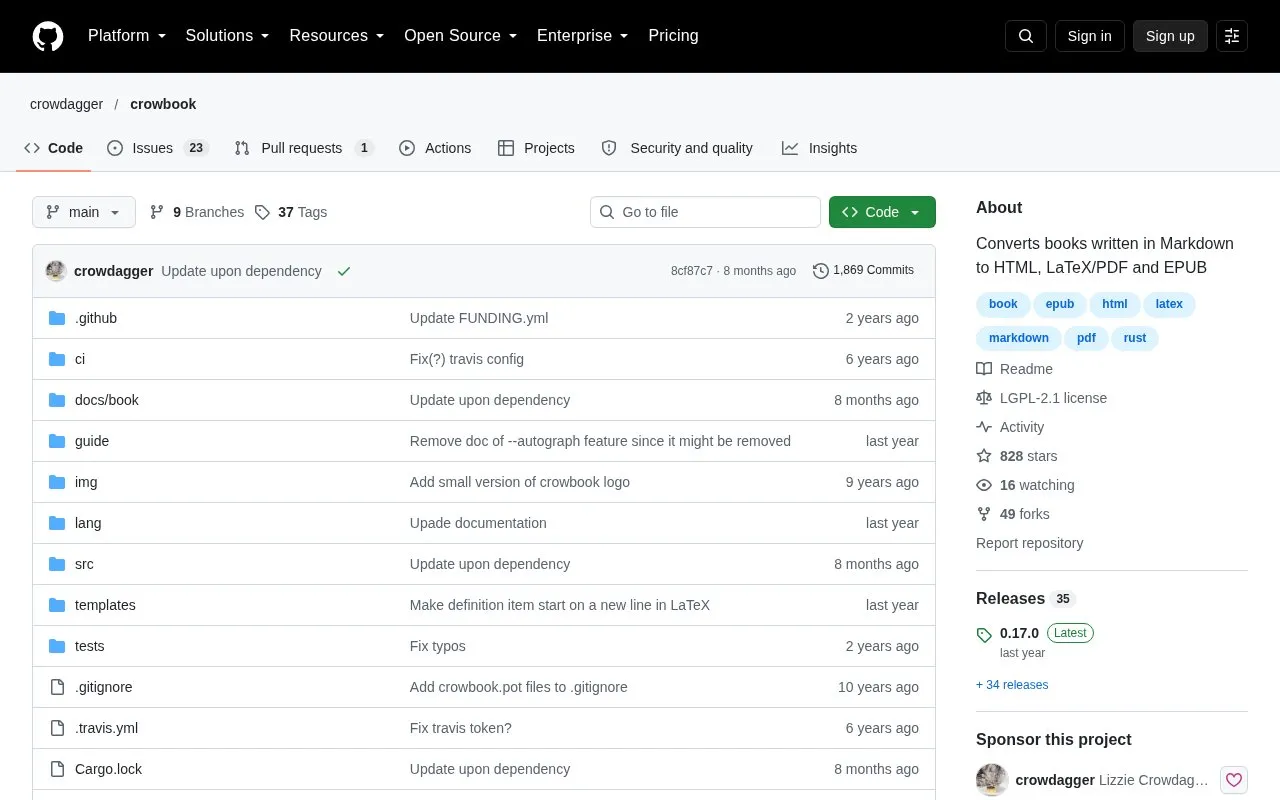Click the Readme book icon
The image size is (1280, 800).
click(x=984, y=369)
